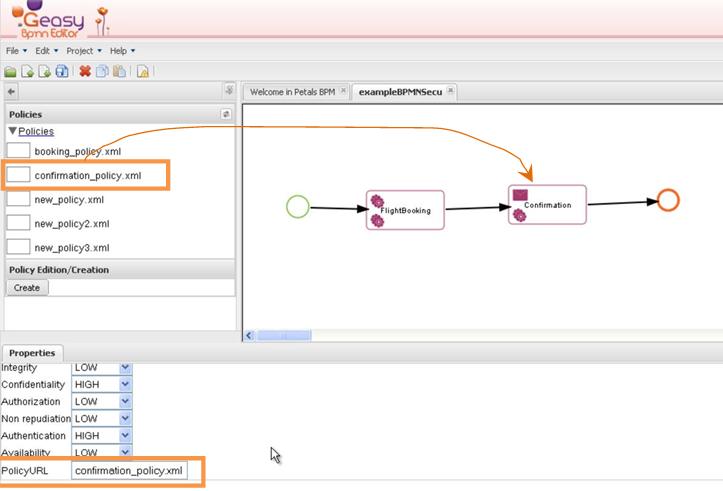The height and width of the screenshot is (491, 723).
Task: Click the upper gear icon in FlightBooking task
Action: coord(377,201)
